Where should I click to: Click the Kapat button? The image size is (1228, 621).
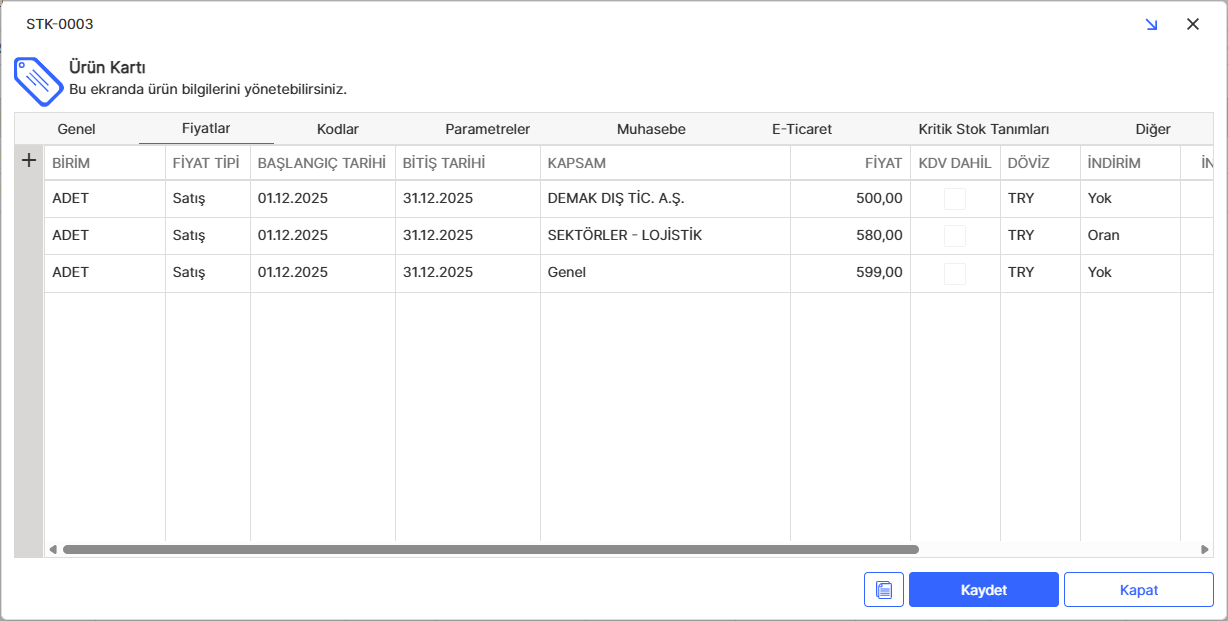1138,590
